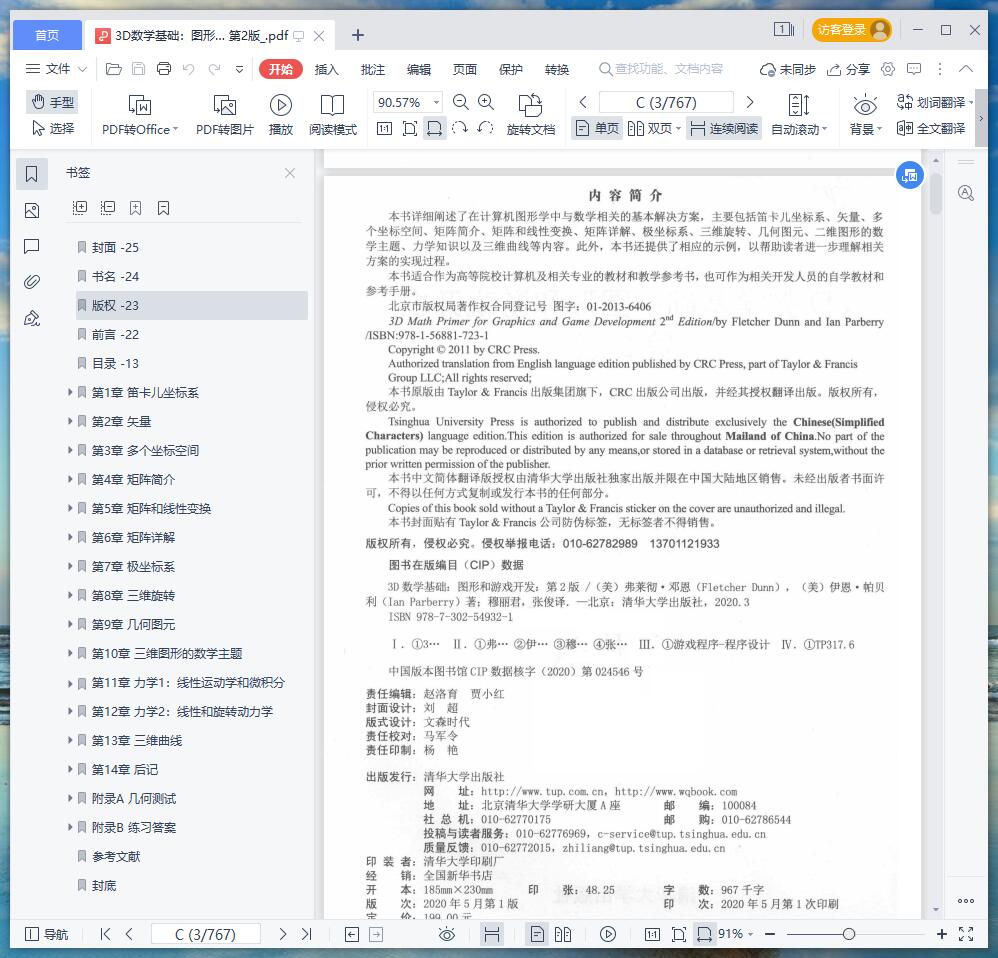Set actual size 1:1 in toolbar
998x958 pixels.
[x=384, y=129]
